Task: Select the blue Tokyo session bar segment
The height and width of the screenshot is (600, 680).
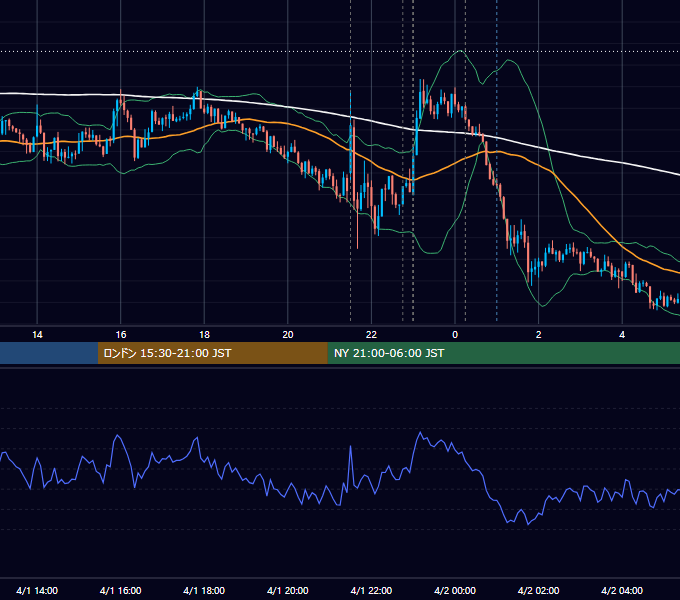Action: click(x=49, y=353)
